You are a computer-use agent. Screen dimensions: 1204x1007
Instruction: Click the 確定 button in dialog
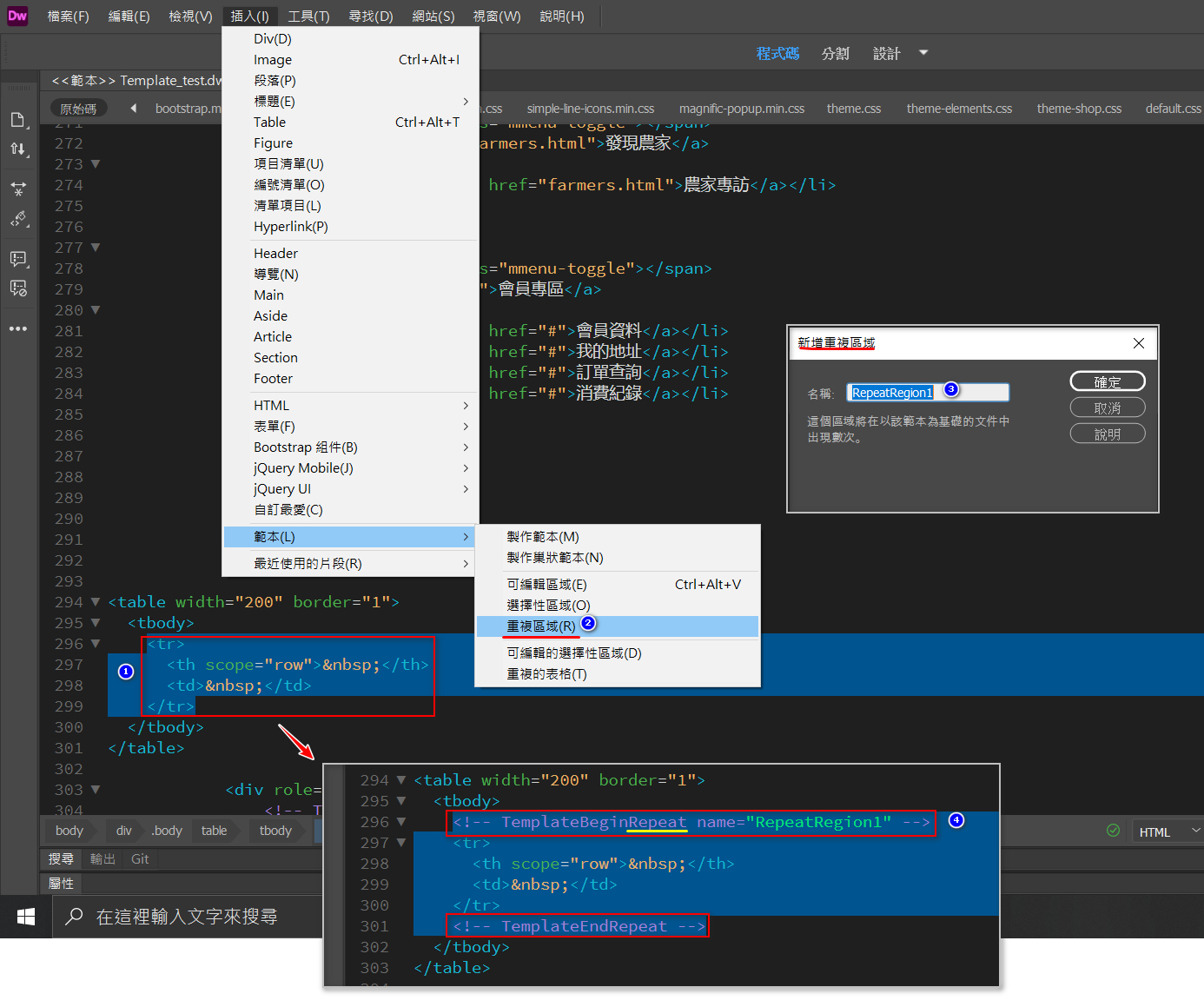click(1108, 381)
